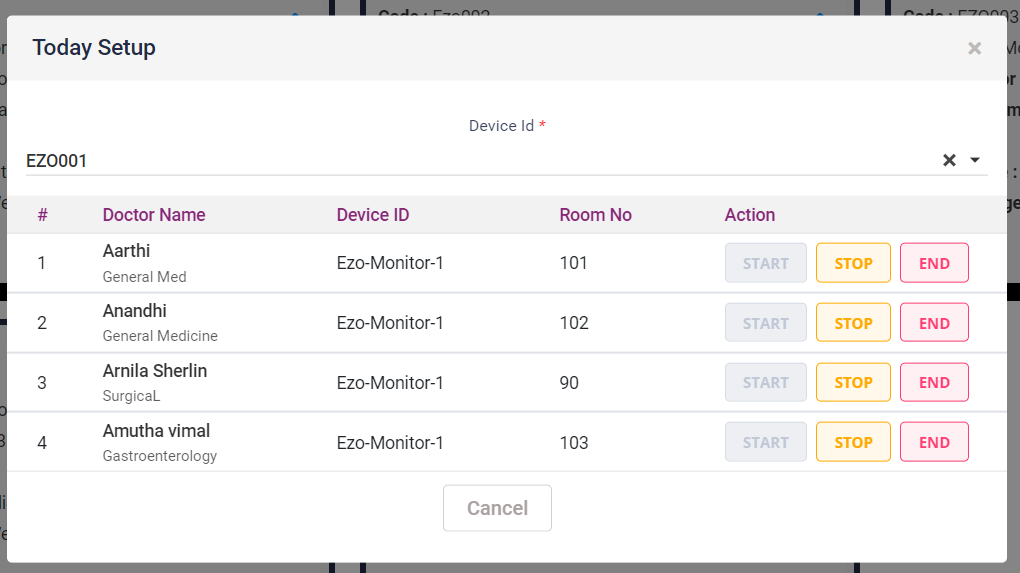Close the Today Setup dialog with X
Image resolution: width=1020 pixels, height=573 pixels.
click(974, 48)
